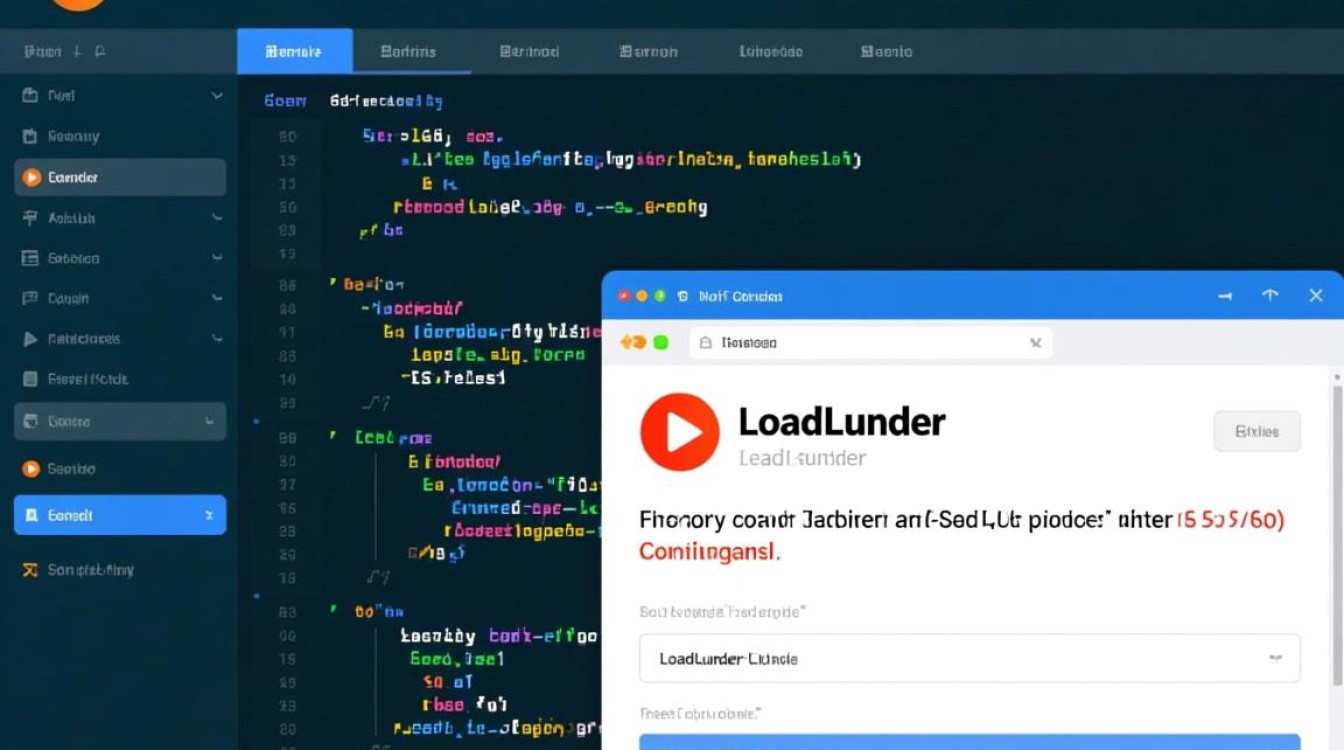This screenshot has width=1344, height=750.
Task: Click the shield icon in dialog title bar
Action: (x=683, y=296)
